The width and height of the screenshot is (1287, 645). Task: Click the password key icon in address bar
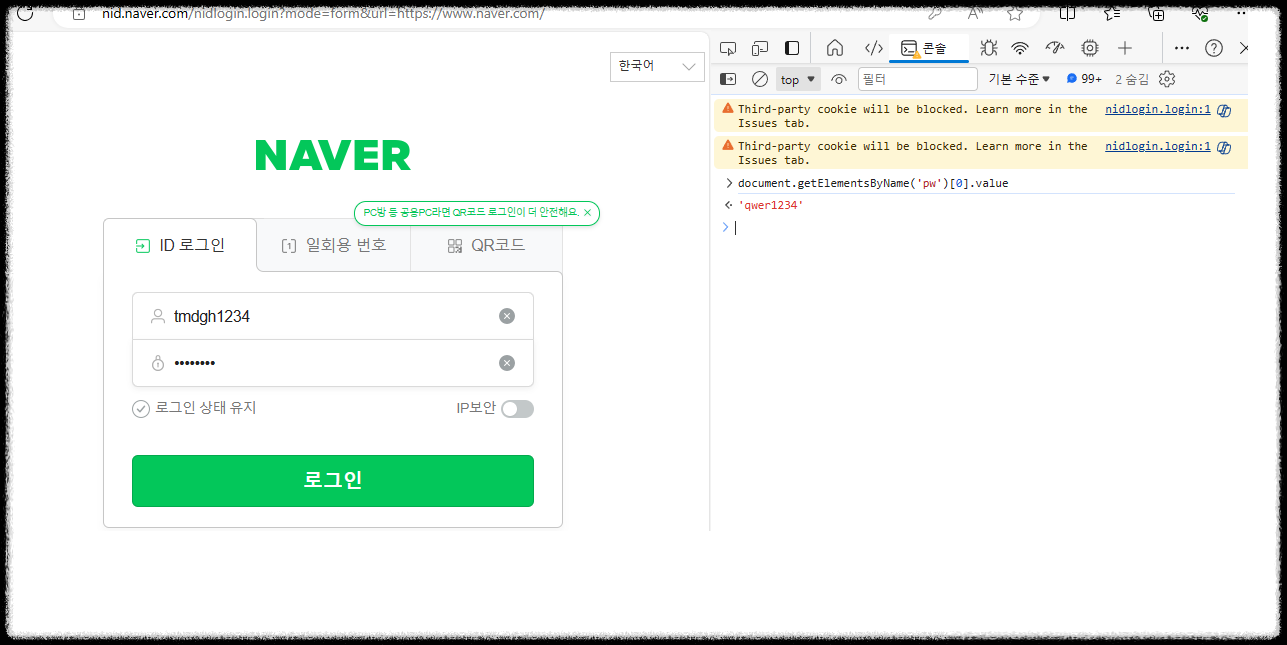pos(935,13)
